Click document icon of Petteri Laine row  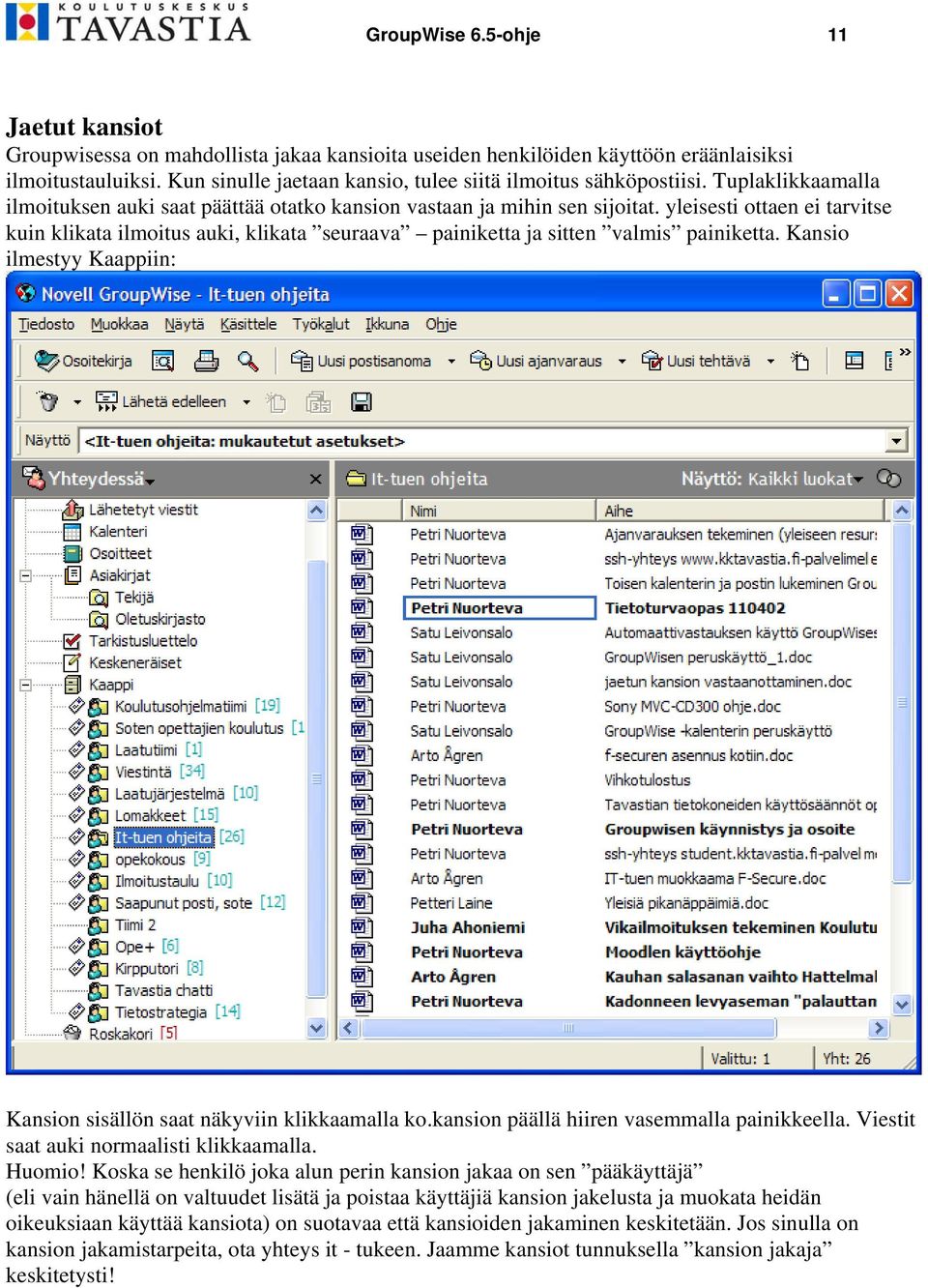(361, 902)
